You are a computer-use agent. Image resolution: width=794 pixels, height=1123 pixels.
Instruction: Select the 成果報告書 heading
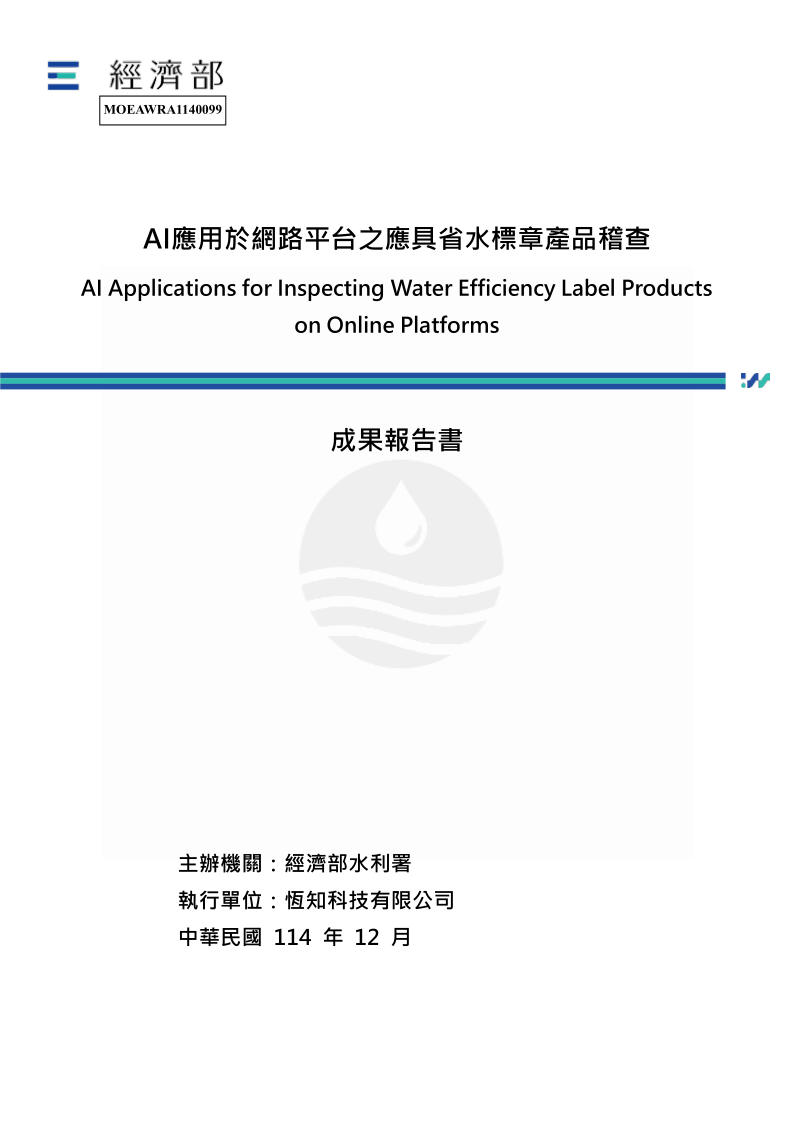pyautogui.click(x=396, y=441)
